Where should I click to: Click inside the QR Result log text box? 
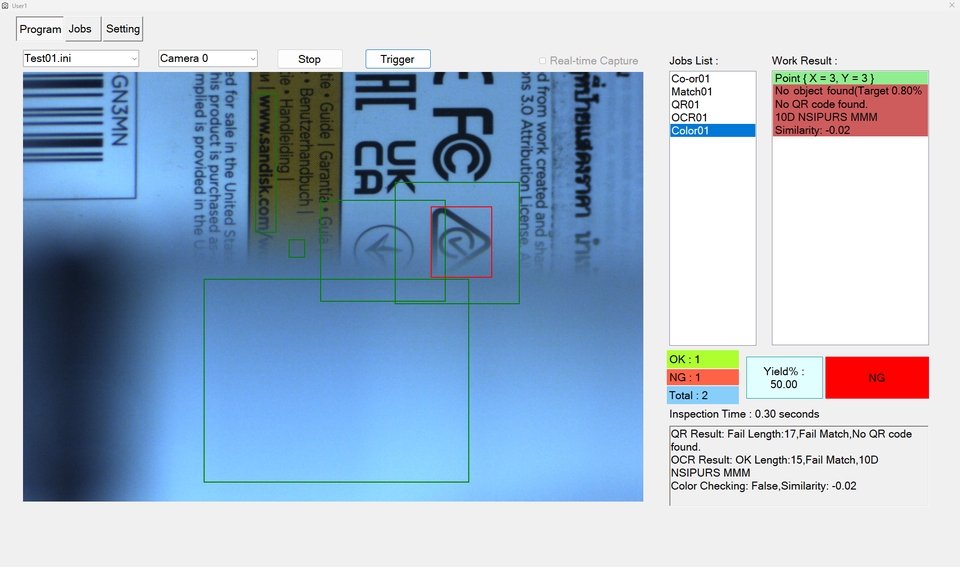tap(799, 465)
